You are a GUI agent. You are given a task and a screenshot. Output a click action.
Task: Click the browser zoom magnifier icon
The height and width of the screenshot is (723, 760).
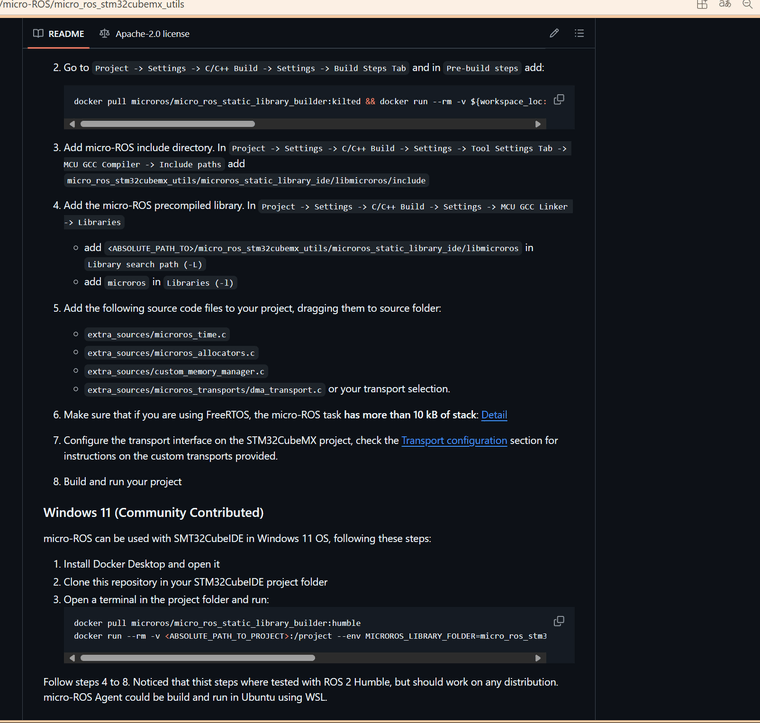747,5
